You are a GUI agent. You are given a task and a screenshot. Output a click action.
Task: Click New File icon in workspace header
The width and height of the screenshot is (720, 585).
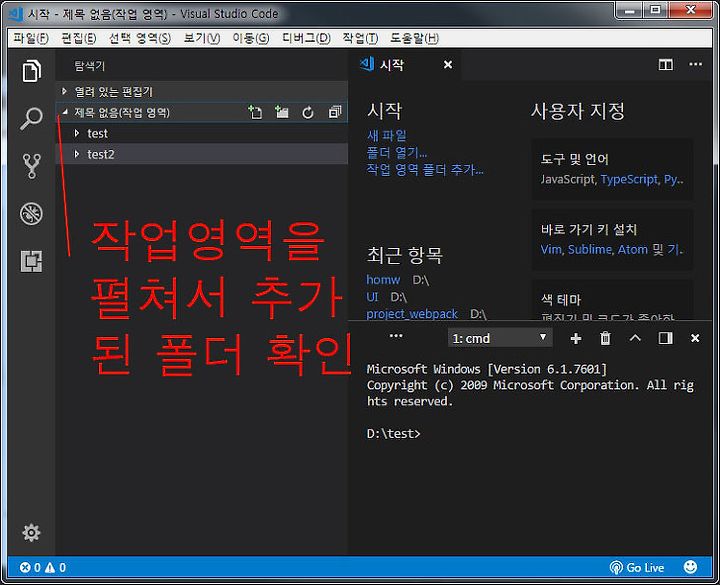[x=255, y=112]
